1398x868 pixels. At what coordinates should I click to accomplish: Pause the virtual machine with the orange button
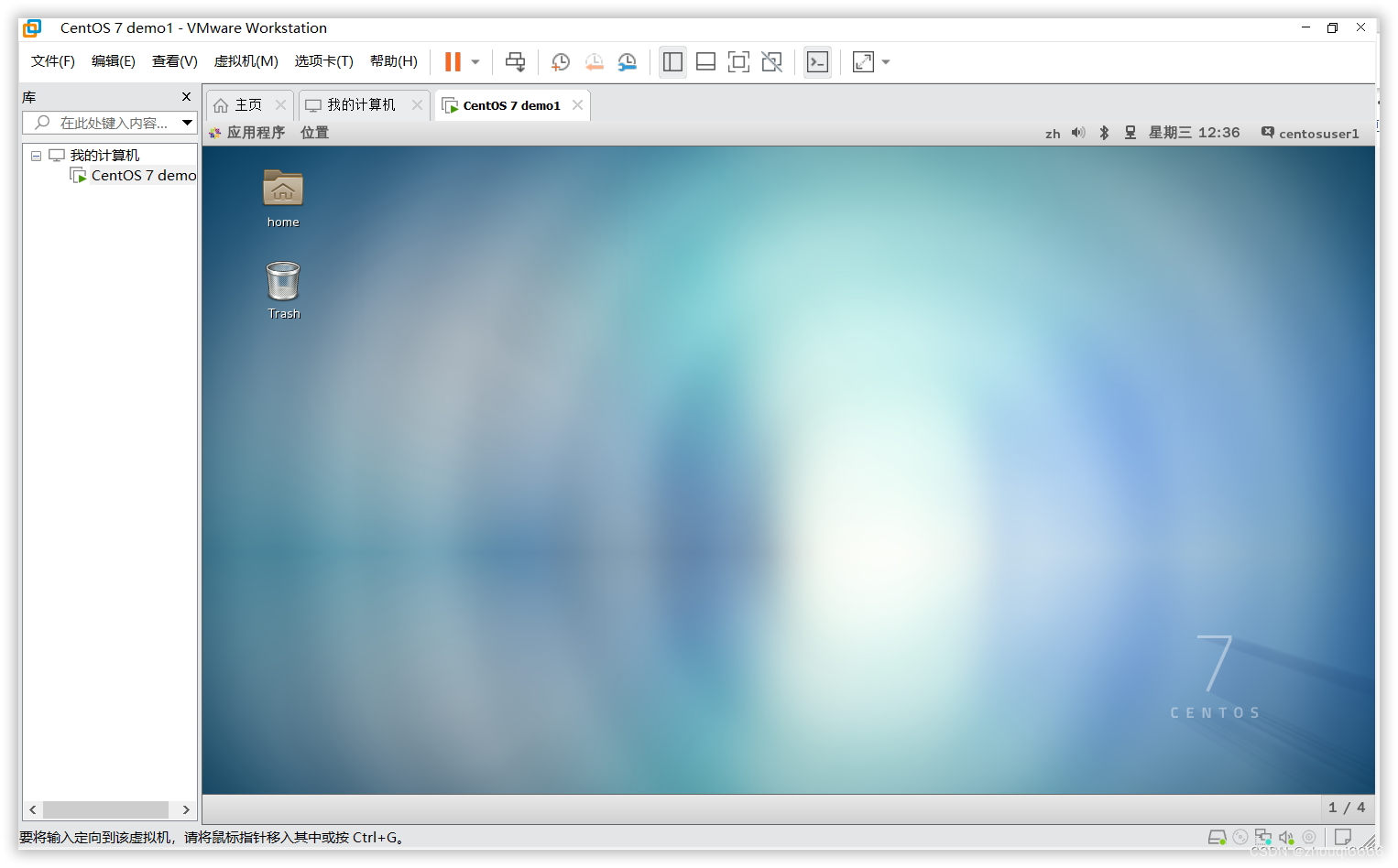[x=453, y=61]
